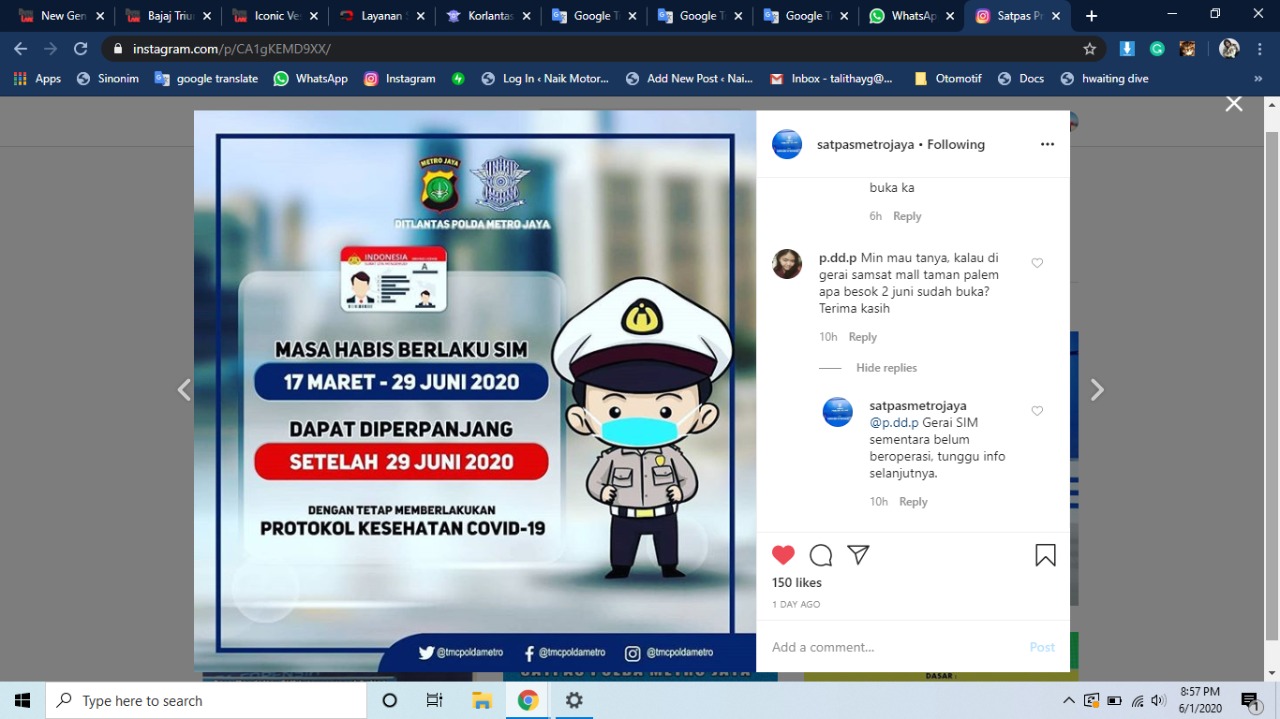
Task: Open the post's three-dot options menu
Action: tap(1047, 144)
